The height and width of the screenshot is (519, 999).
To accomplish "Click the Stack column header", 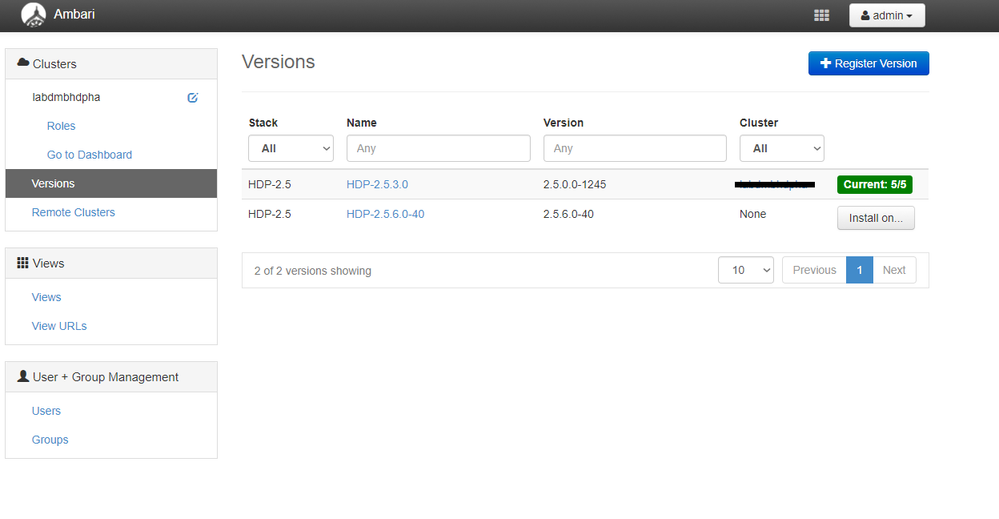I will 263,122.
